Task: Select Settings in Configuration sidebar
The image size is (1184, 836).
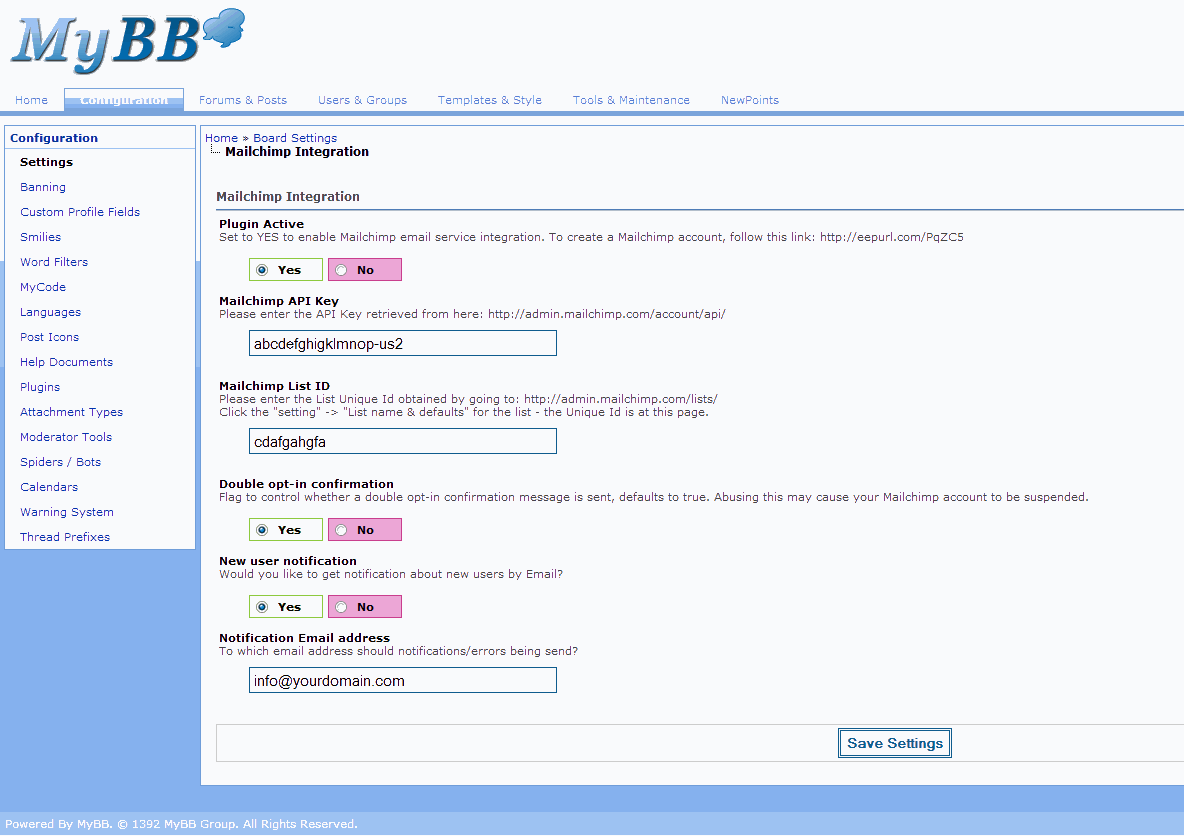Action: coord(47,162)
